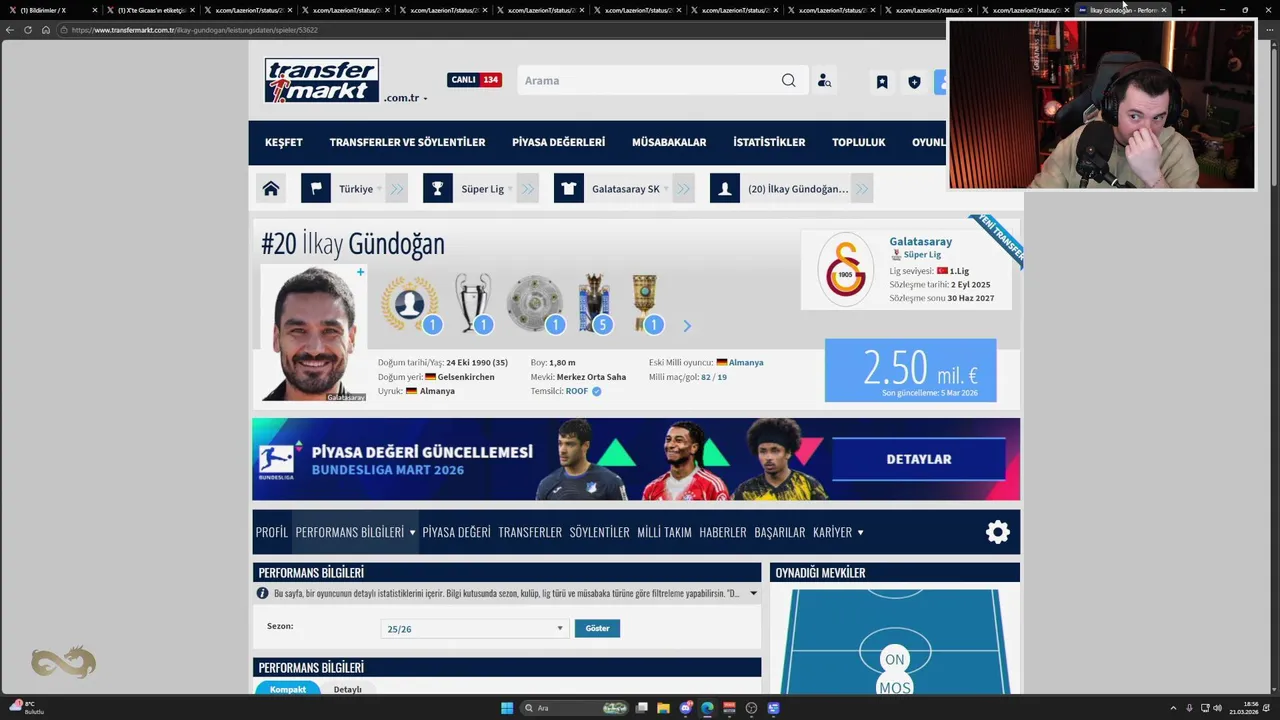Click the Detaylar banner button
Image resolution: width=1280 pixels, height=720 pixels.
(919, 459)
